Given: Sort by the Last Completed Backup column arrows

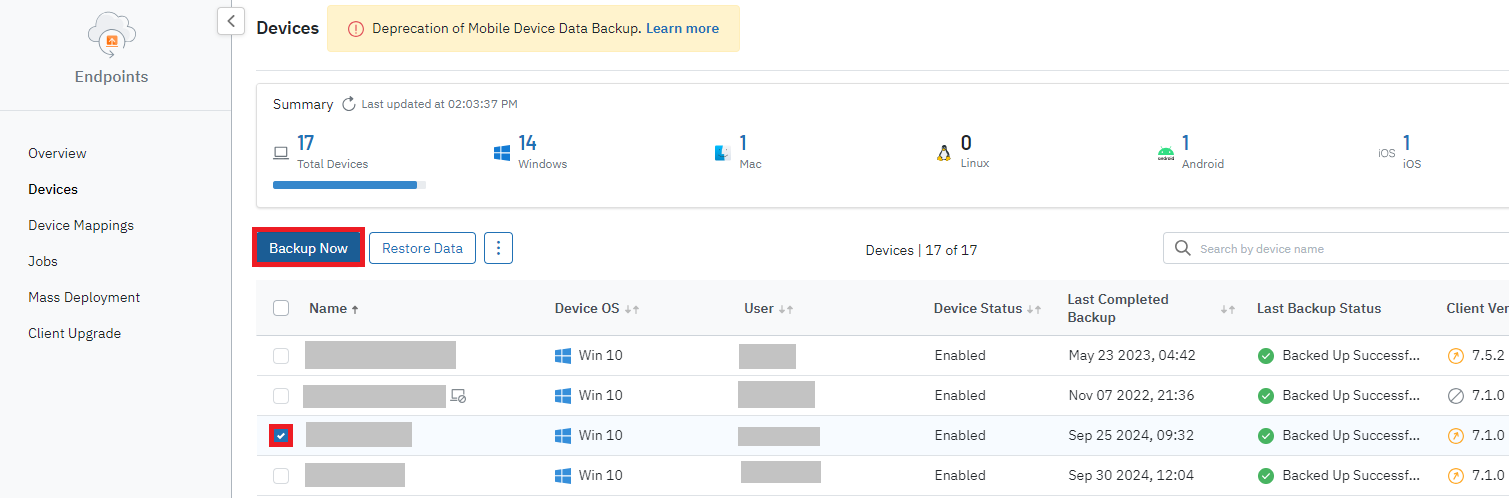Looking at the screenshot, I should pos(1228,309).
